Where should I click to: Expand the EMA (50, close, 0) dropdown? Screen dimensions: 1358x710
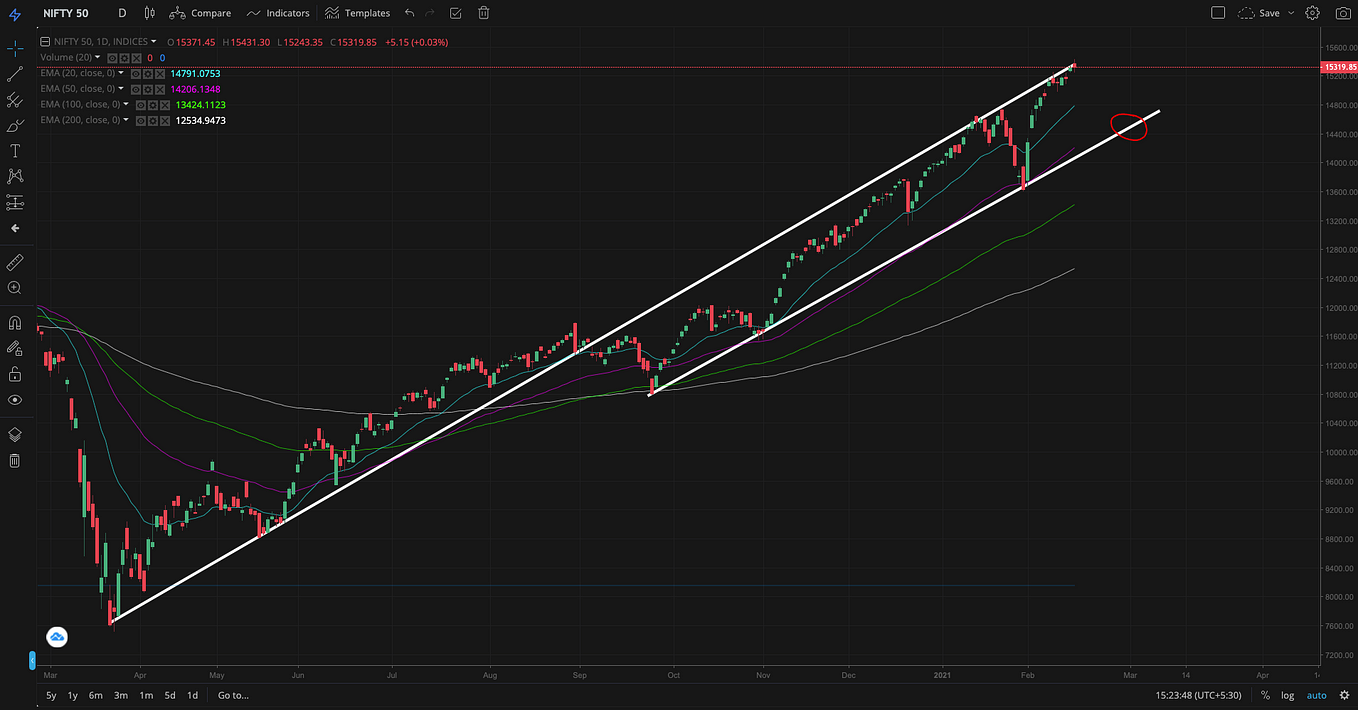121,88
